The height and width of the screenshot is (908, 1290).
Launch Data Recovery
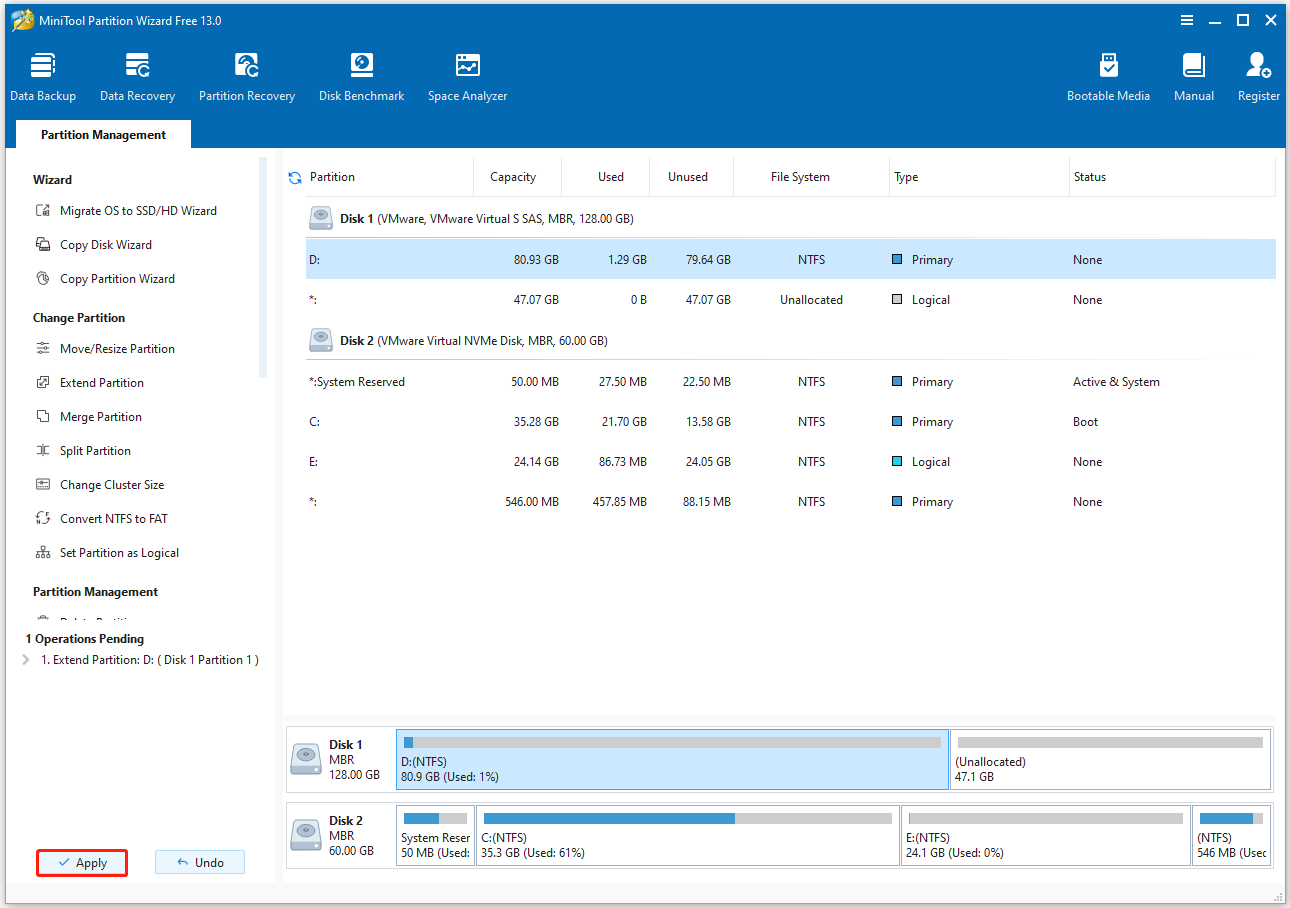click(x=137, y=76)
